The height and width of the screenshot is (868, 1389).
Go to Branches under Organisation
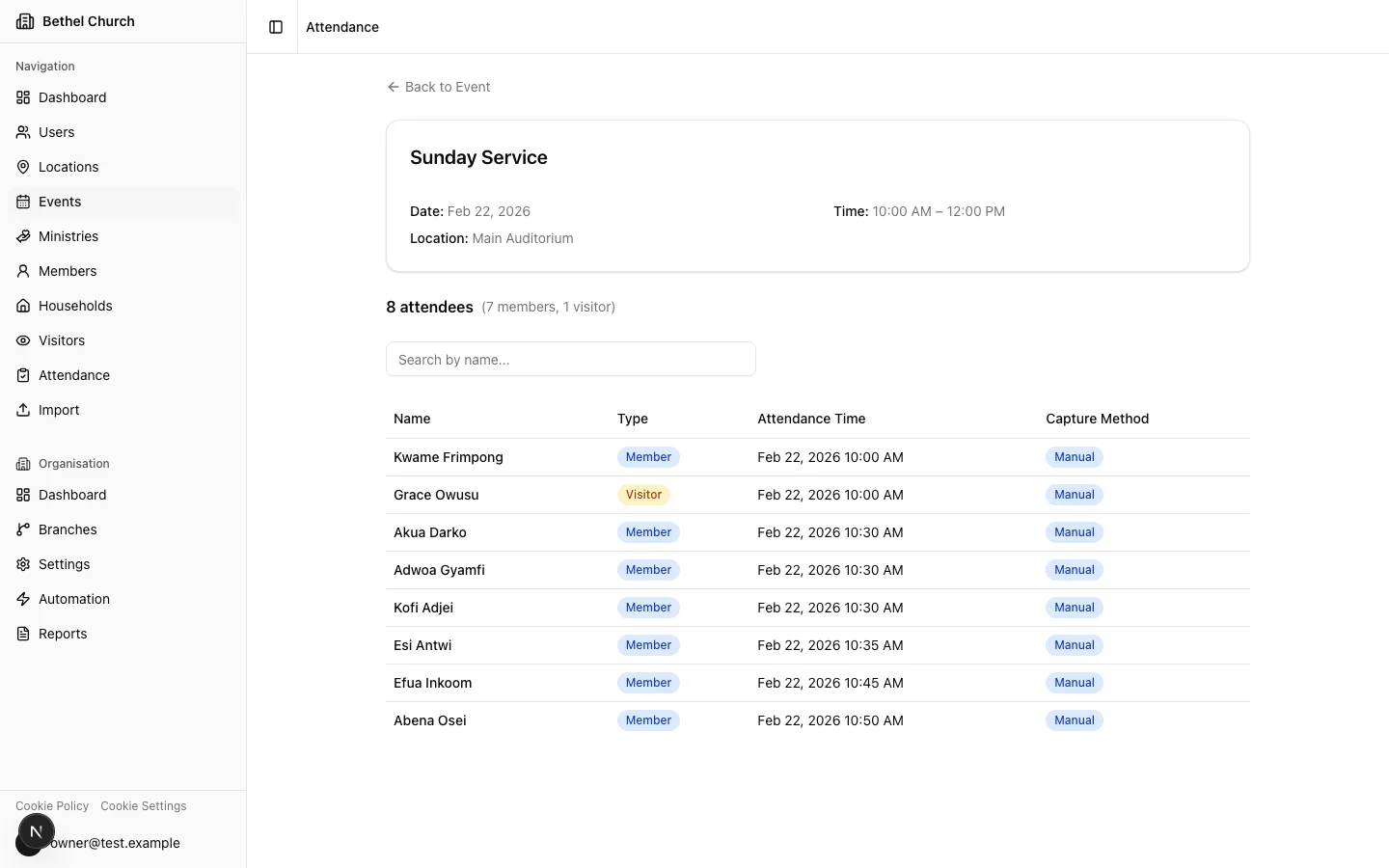pos(123,529)
